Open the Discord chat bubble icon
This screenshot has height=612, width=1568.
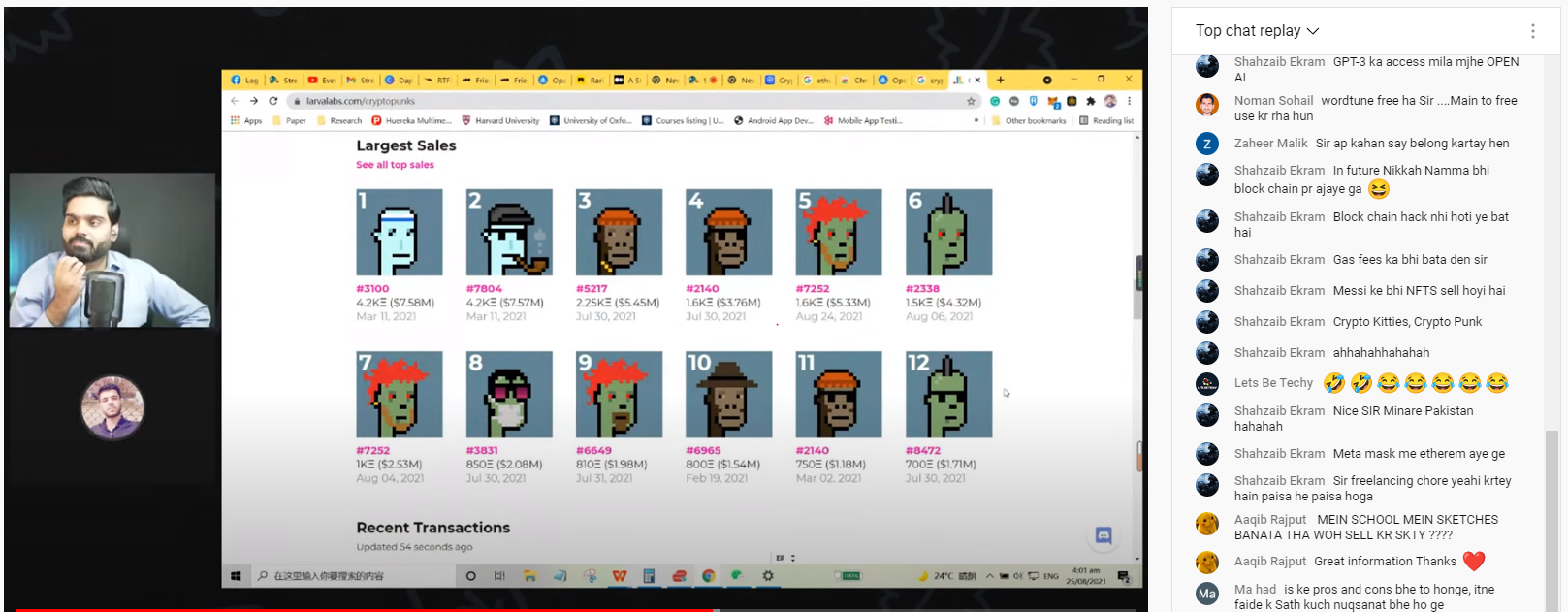[x=1104, y=535]
